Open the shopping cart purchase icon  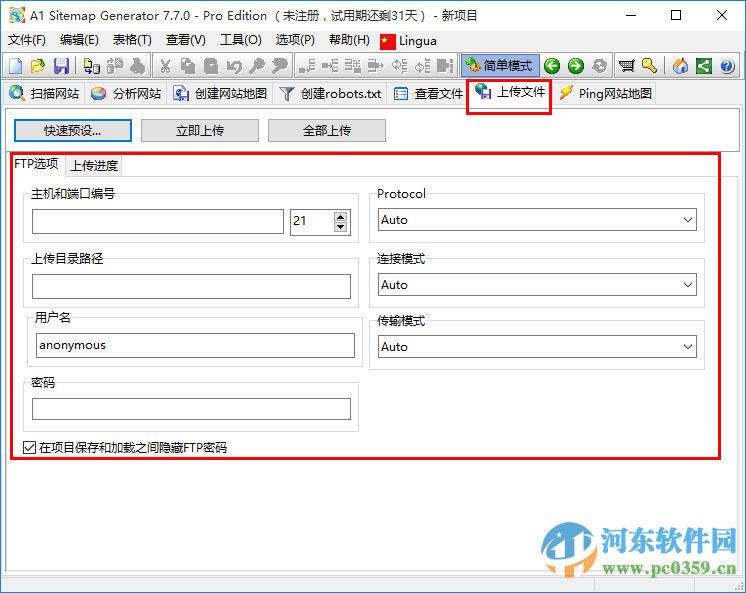point(627,66)
